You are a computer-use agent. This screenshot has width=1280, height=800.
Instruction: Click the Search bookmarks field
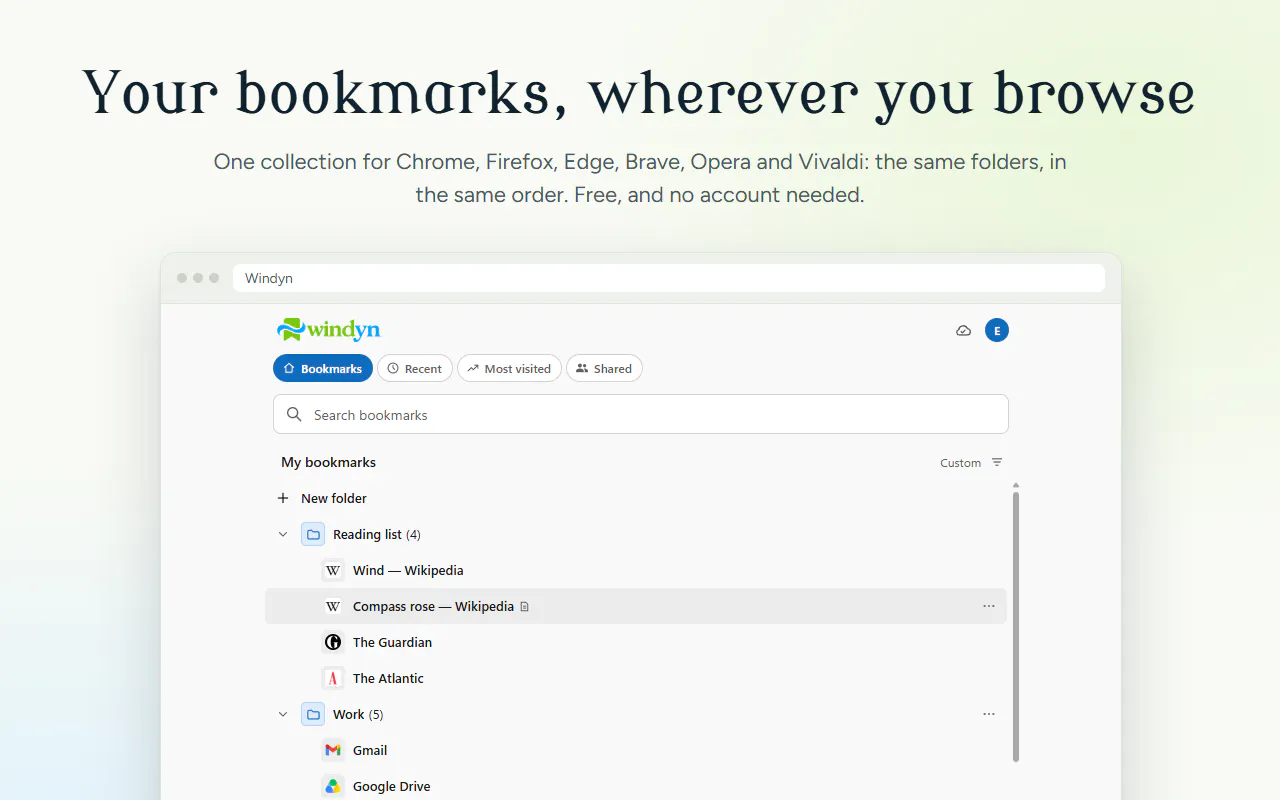[x=641, y=414]
